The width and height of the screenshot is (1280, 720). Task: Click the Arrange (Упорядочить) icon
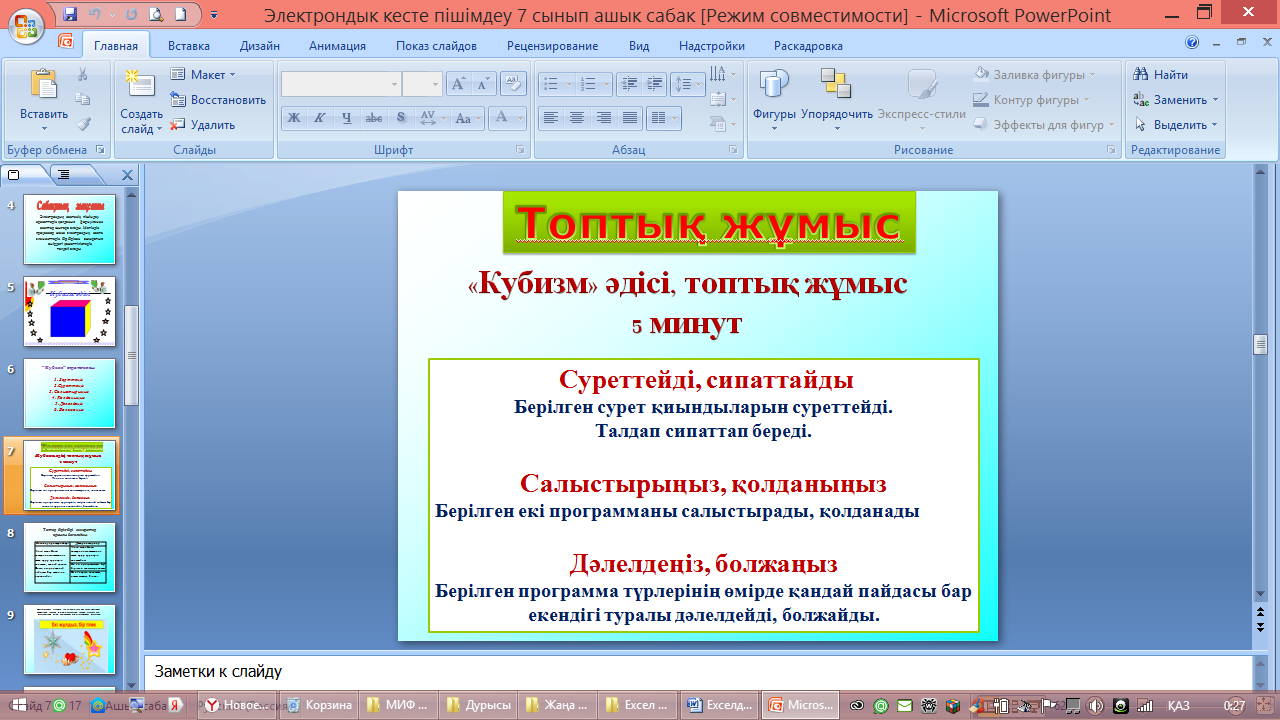click(x=835, y=87)
